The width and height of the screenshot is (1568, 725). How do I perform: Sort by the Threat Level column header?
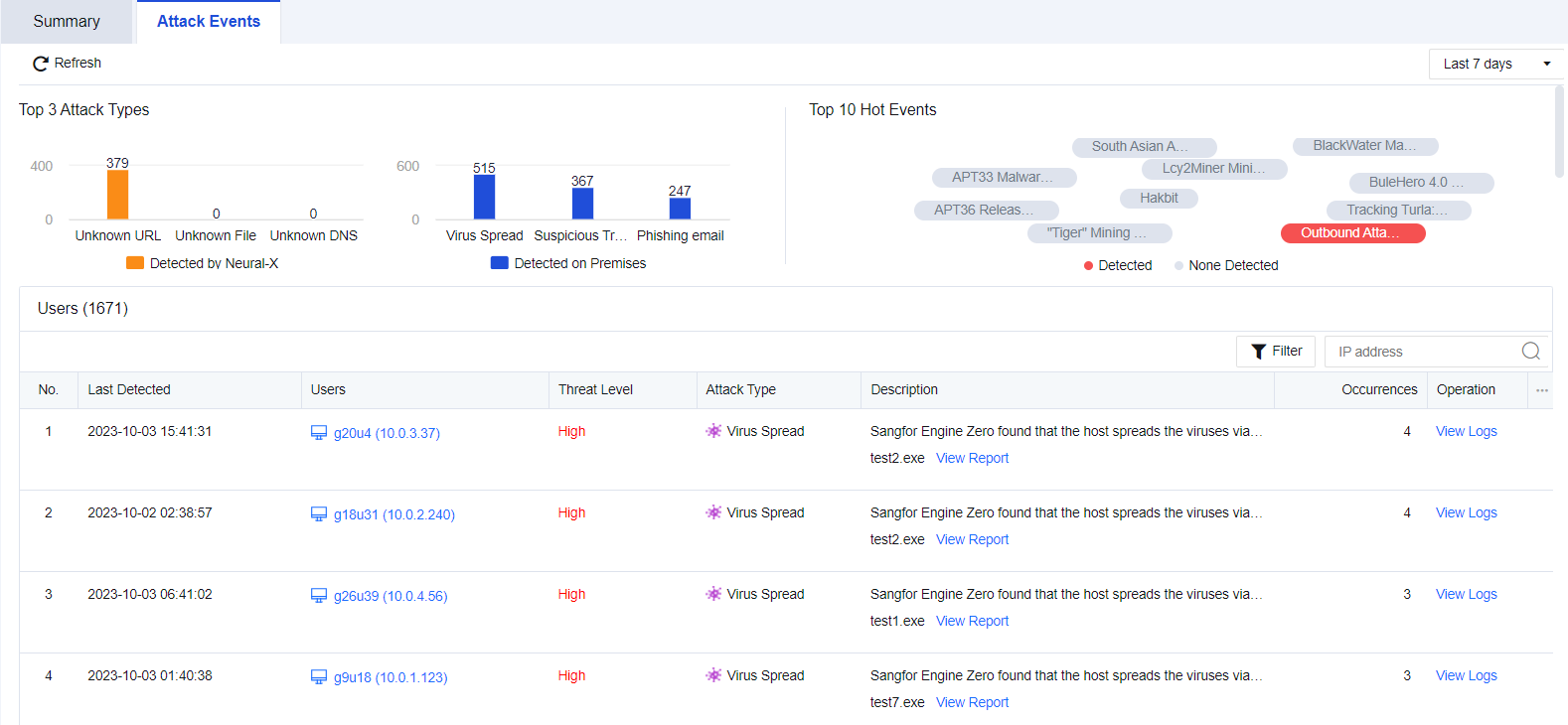click(595, 390)
